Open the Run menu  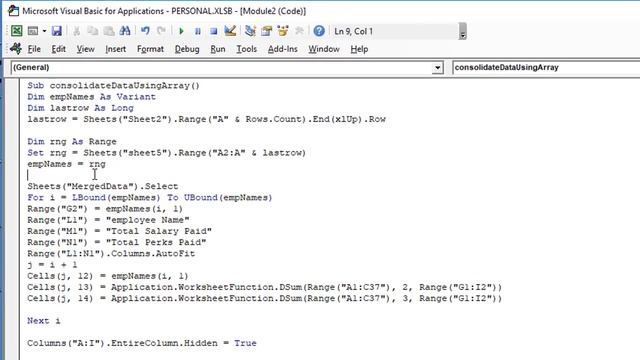[218, 49]
